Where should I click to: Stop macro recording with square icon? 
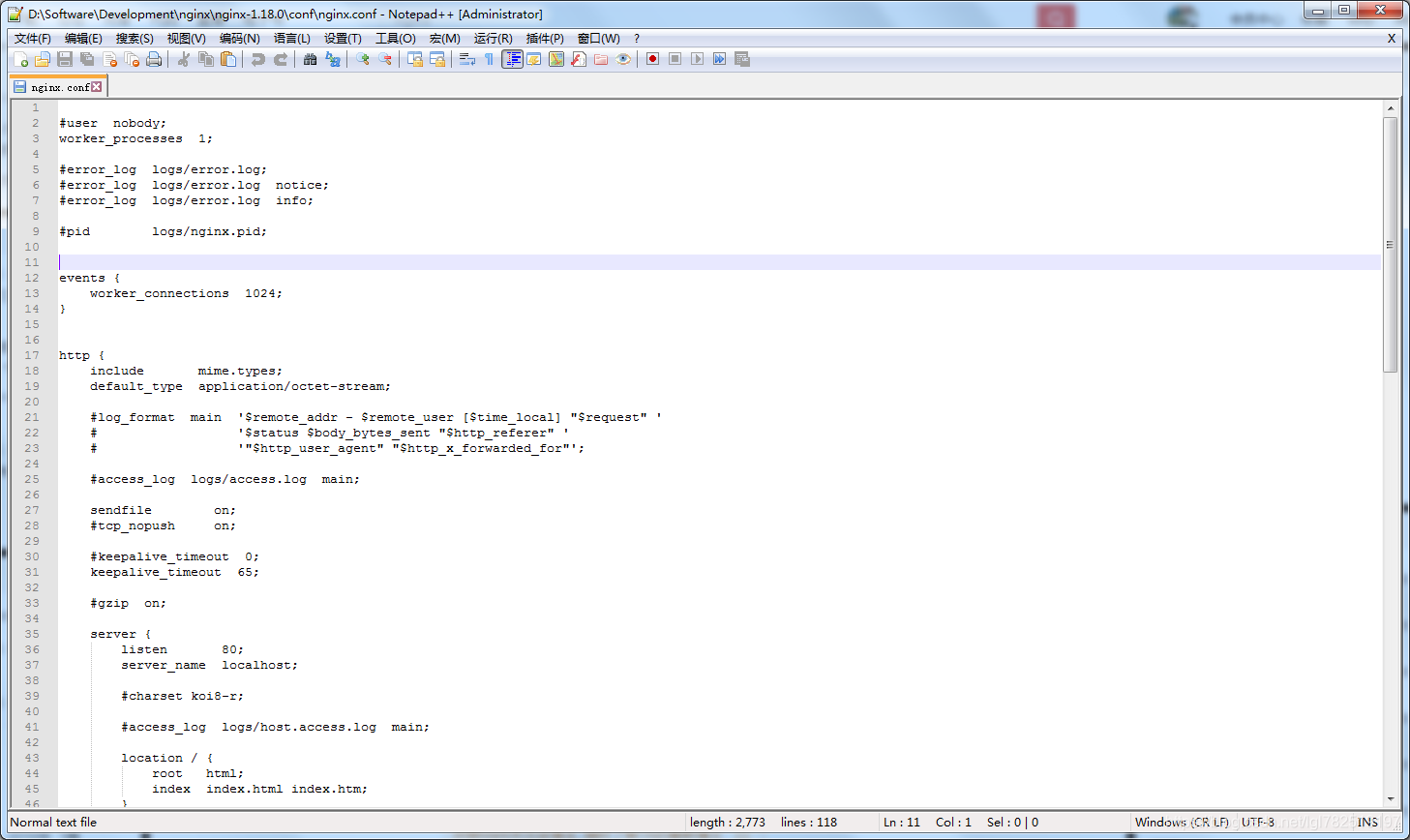pyautogui.click(x=675, y=59)
